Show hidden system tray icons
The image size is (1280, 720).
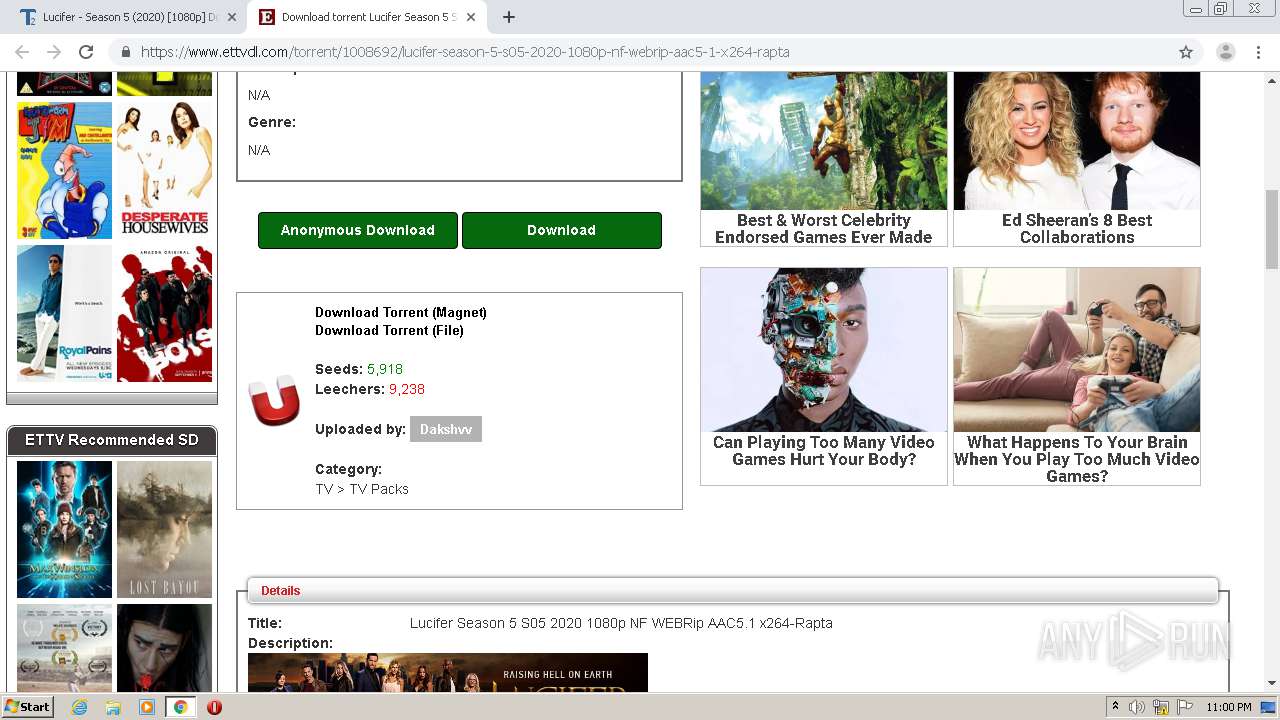click(1115, 707)
